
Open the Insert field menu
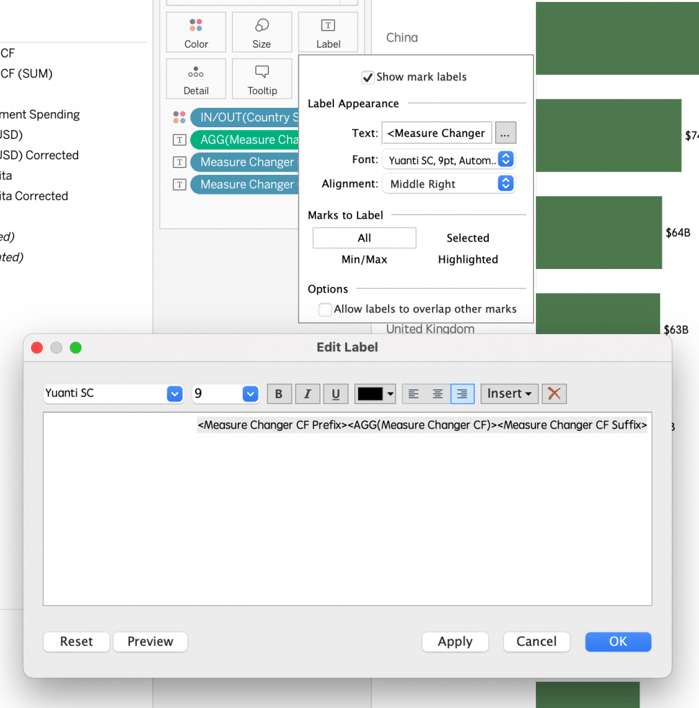509,394
